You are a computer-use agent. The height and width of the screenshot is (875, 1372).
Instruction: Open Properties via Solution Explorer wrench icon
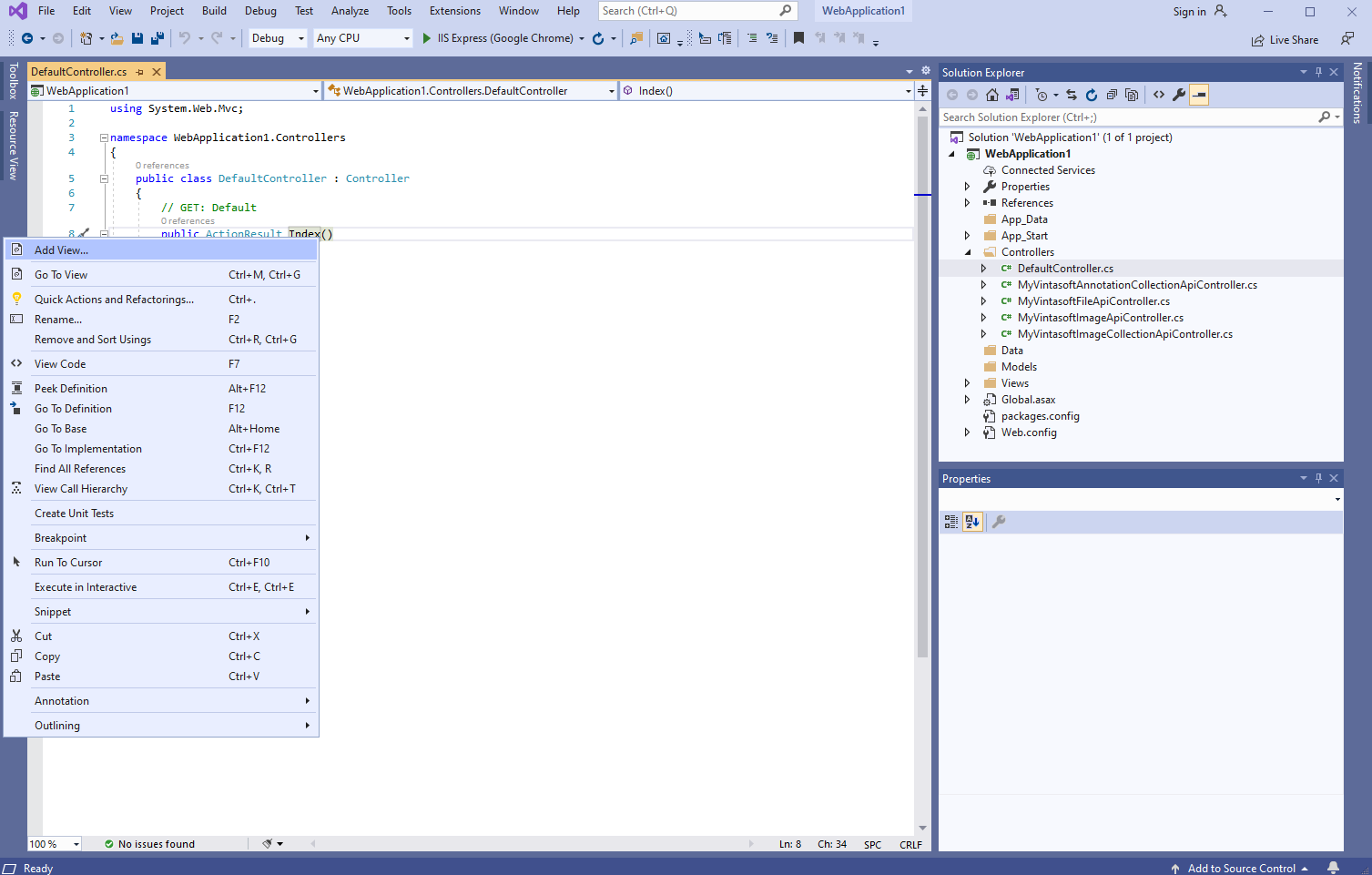pyautogui.click(x=1179, y=95)
